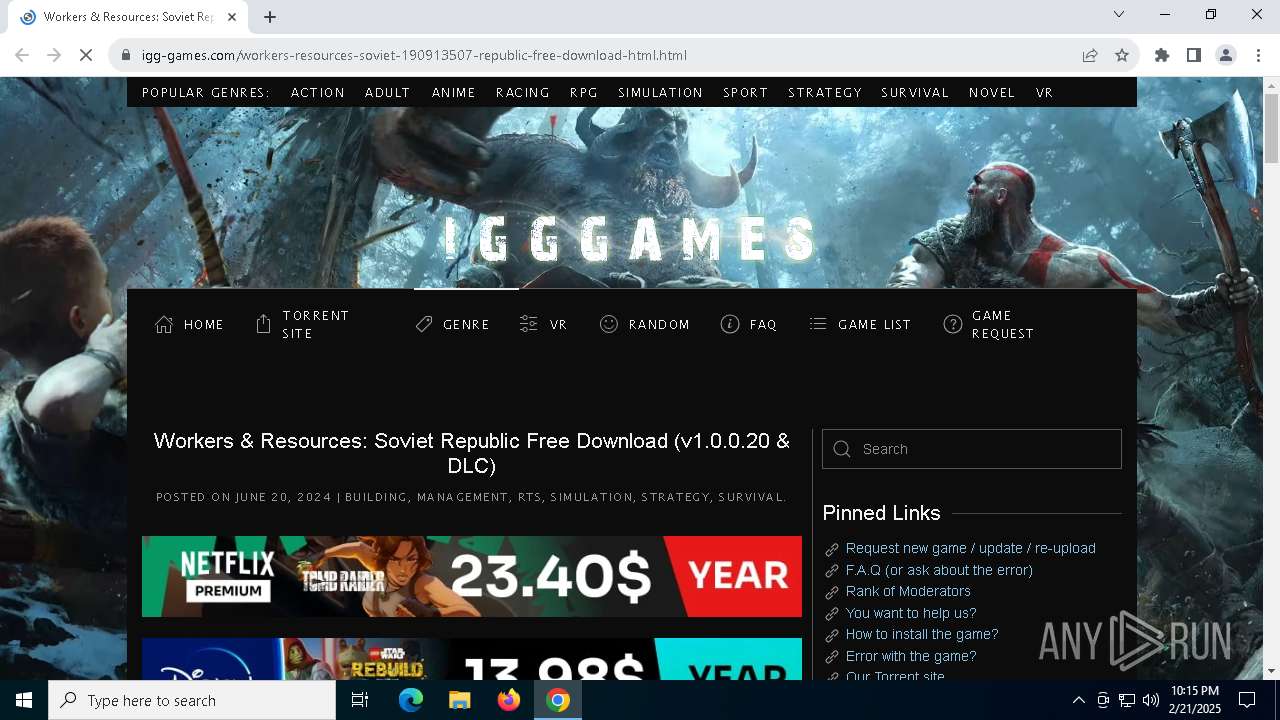
Task: Click the Random smiley icon
Action: (609, 324)
